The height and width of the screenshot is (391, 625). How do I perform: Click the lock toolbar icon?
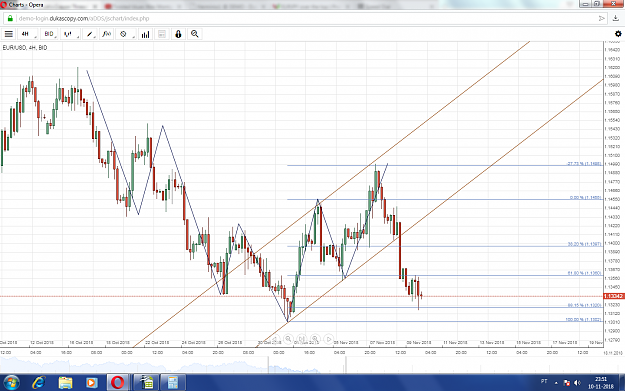click(178, 34)
